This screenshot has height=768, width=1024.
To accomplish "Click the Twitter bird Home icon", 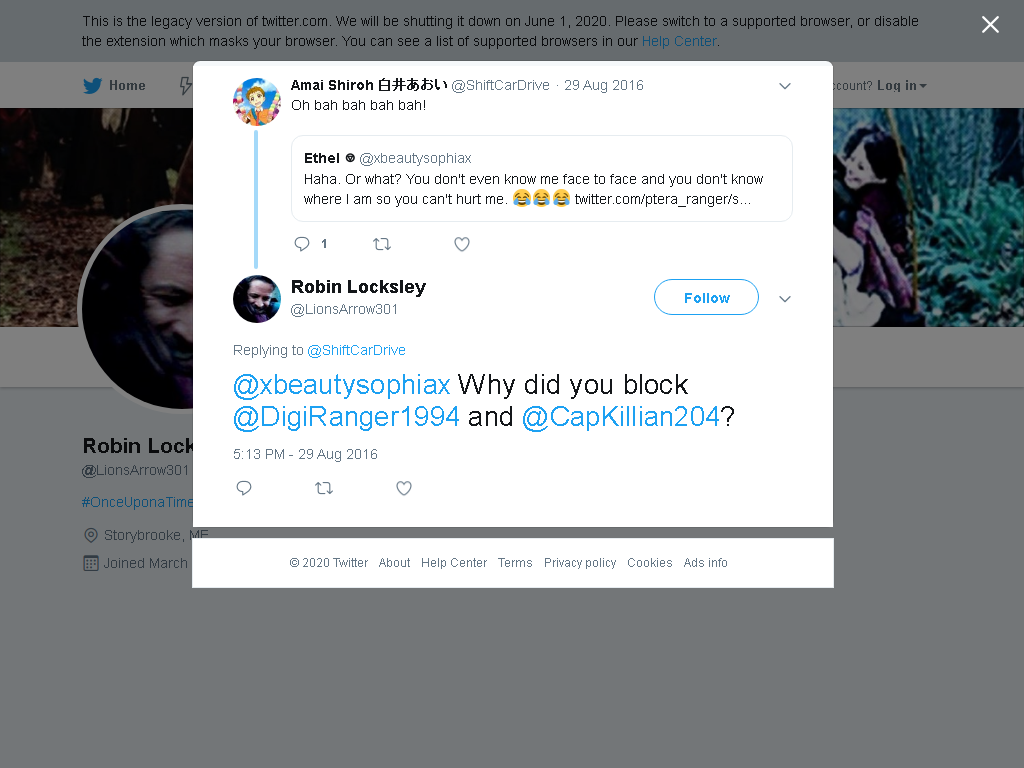I will (93, 86).
